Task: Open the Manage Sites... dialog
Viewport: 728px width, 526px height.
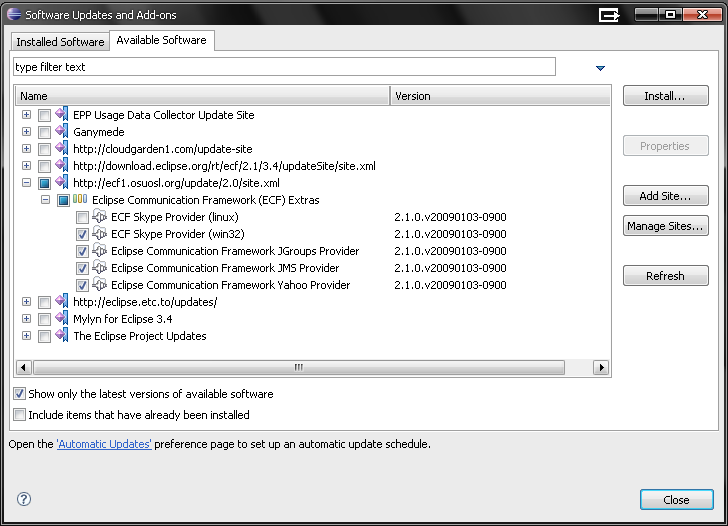Action: (x=665, y=226)
